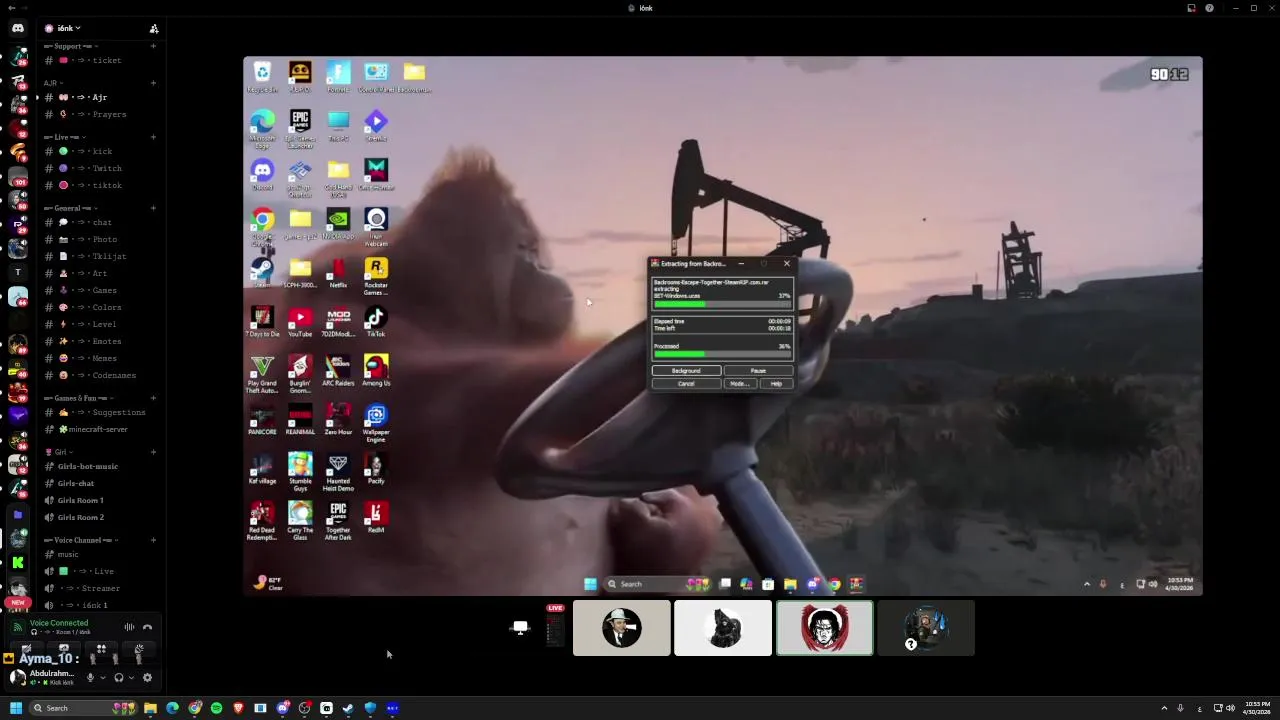
Task: Select the red-winged avatar participant tile
Action: [825, 628]
